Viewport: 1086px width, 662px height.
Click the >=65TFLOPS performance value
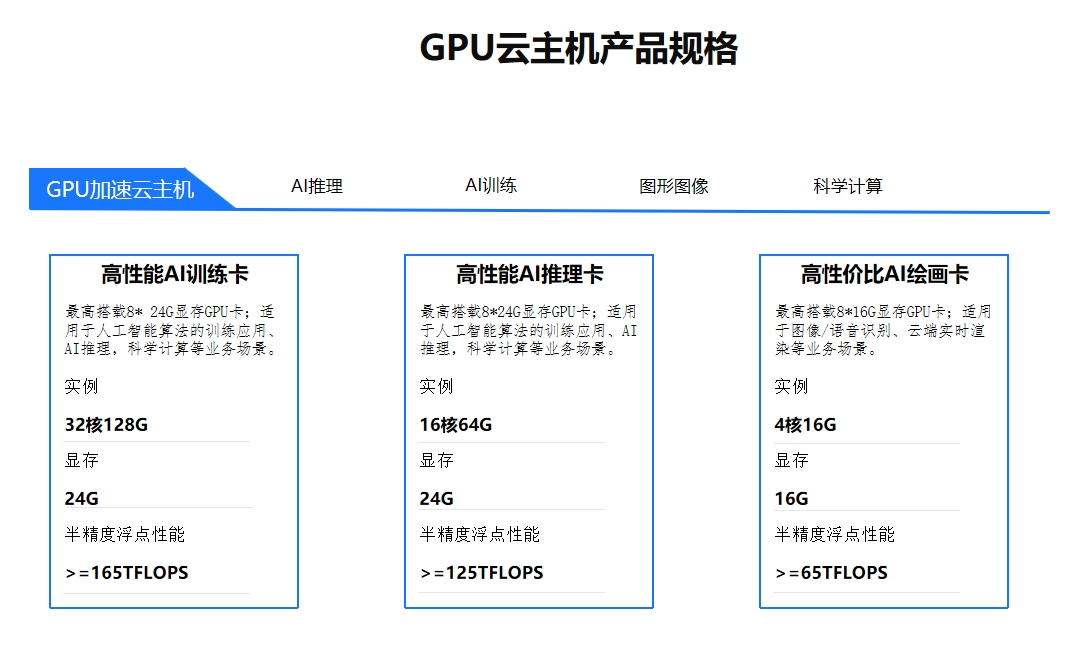pyautogui.click(x=832, y=573)
